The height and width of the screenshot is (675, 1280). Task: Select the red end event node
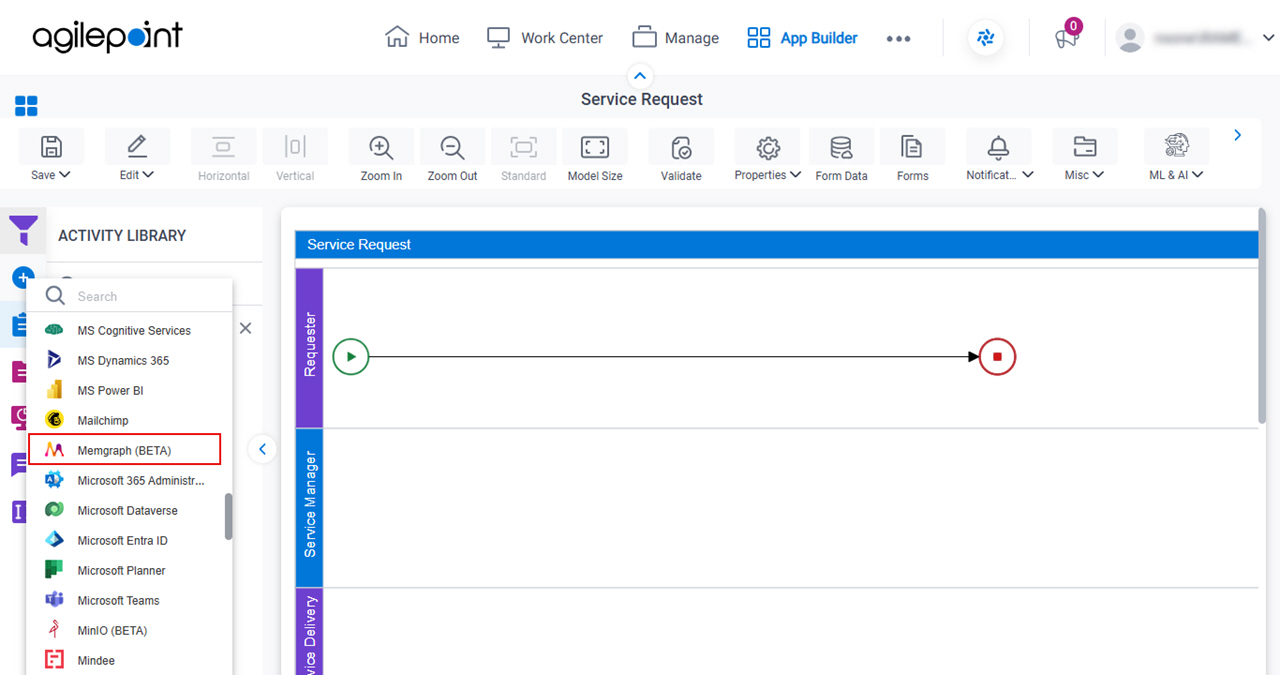(997, 356)
